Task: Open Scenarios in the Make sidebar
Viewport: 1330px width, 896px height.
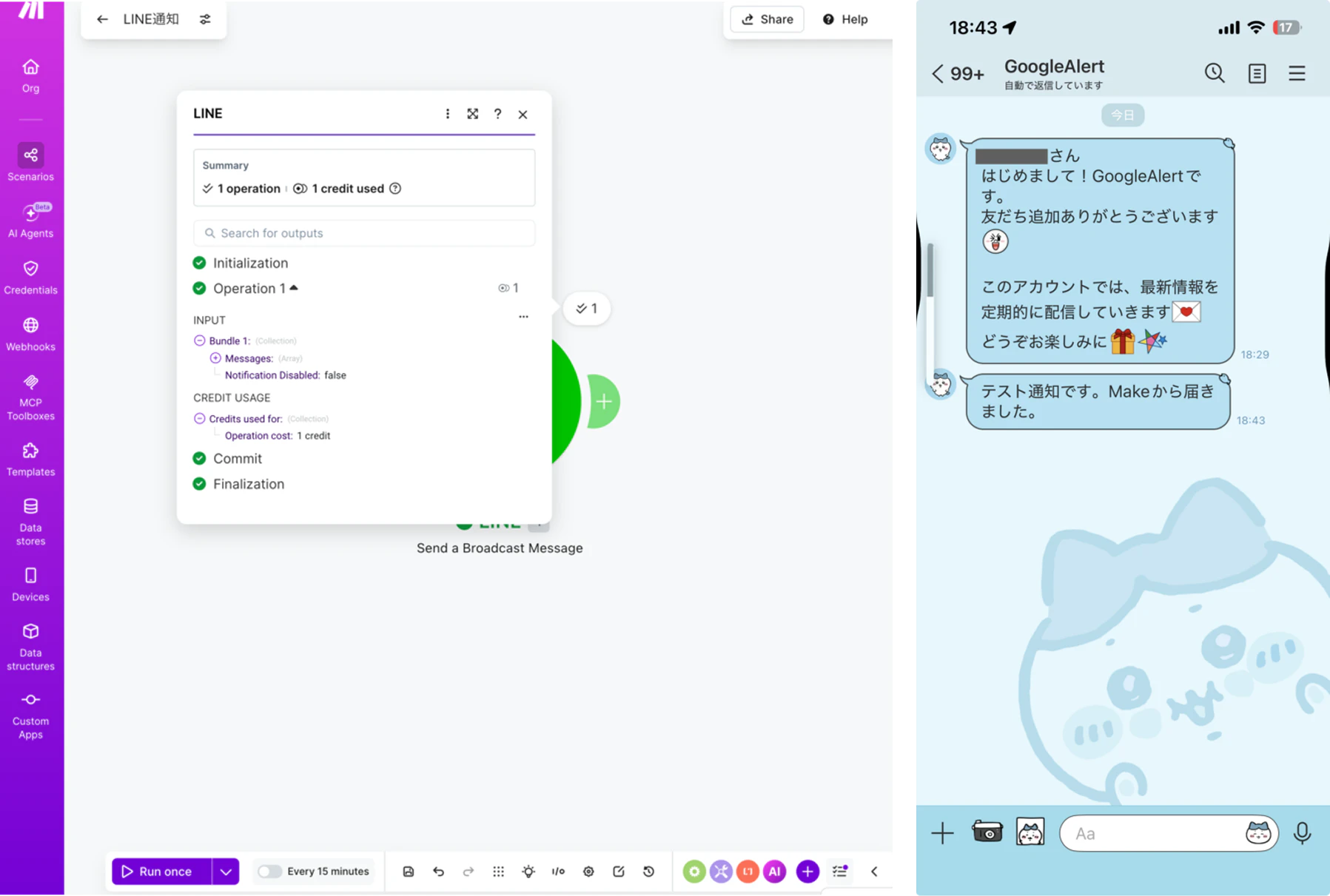Action: tap(30, 162)
